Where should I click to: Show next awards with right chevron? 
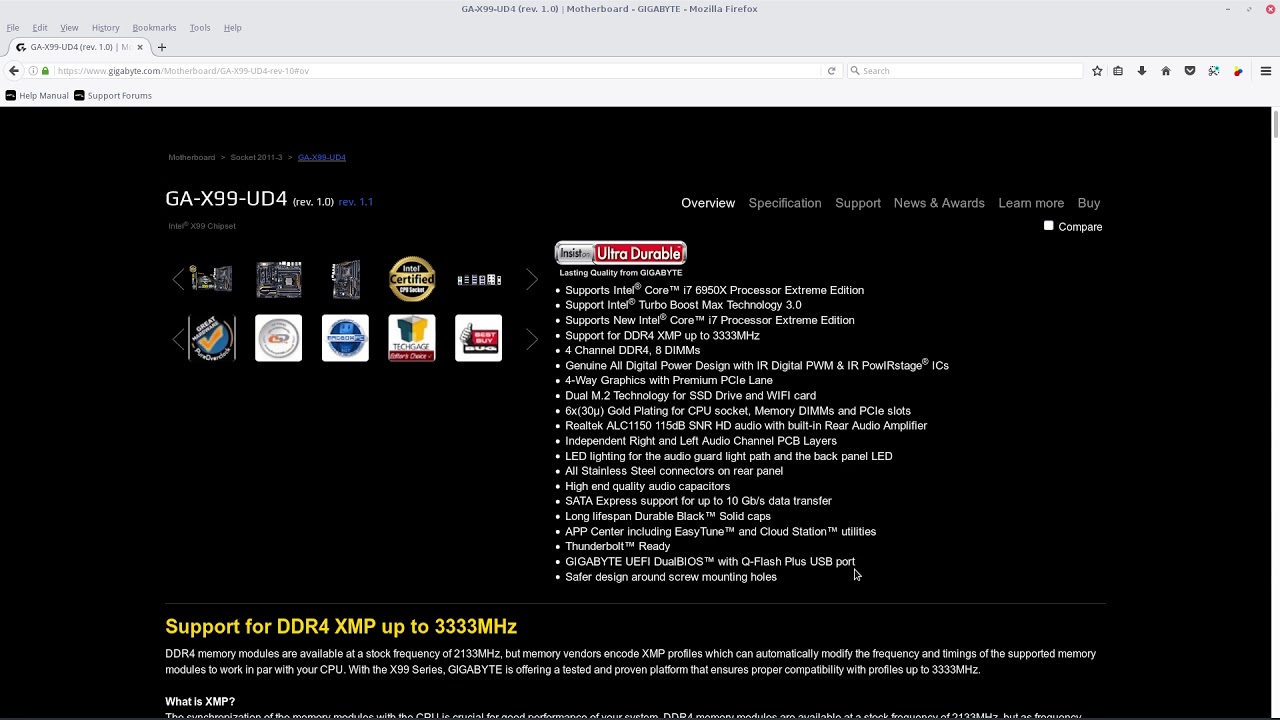click(x=532, y=340)
